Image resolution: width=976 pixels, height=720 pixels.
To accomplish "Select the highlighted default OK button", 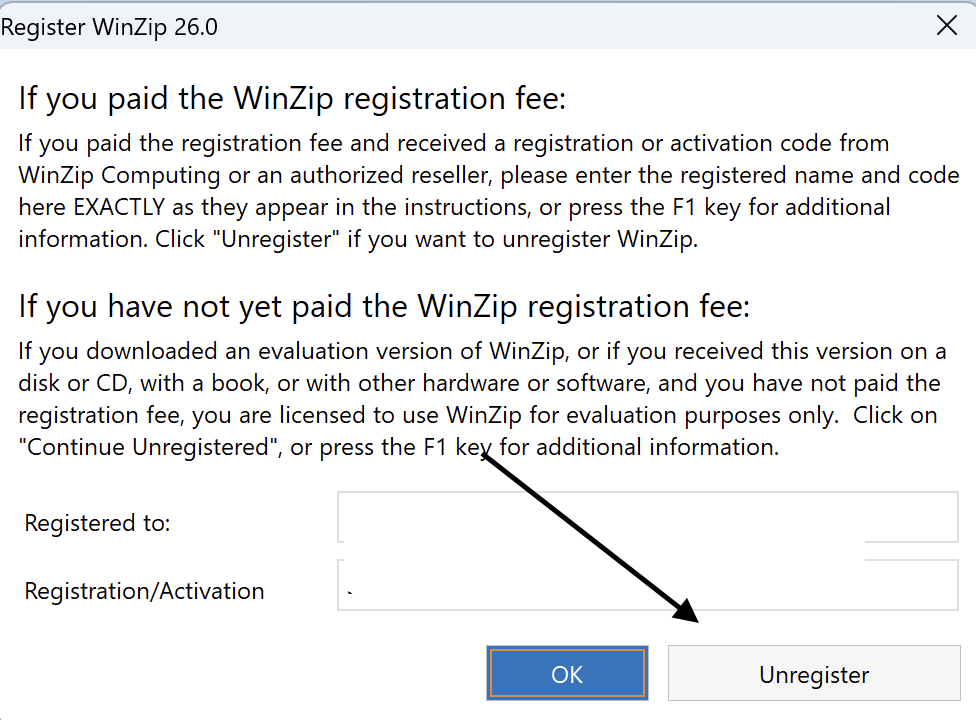I will 567,672.
